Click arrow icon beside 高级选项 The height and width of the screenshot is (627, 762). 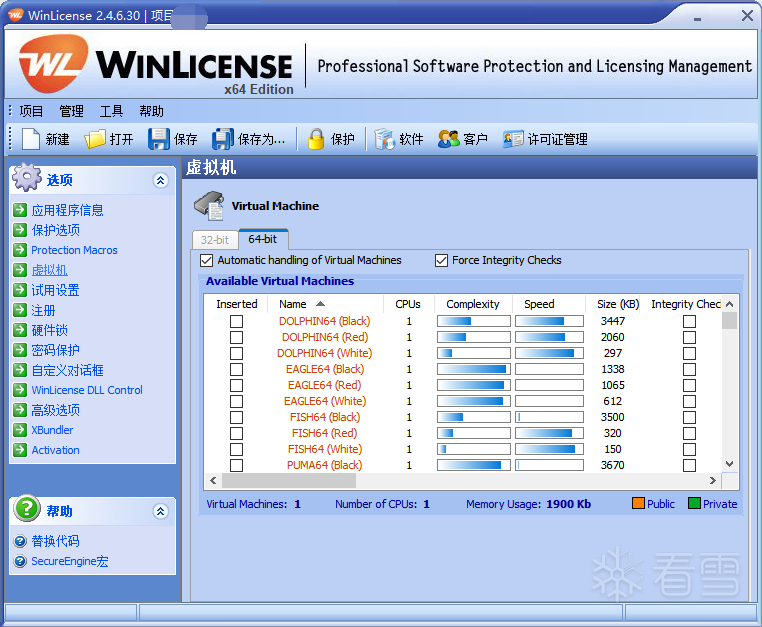pyautogui.click(x=20, y=410)
